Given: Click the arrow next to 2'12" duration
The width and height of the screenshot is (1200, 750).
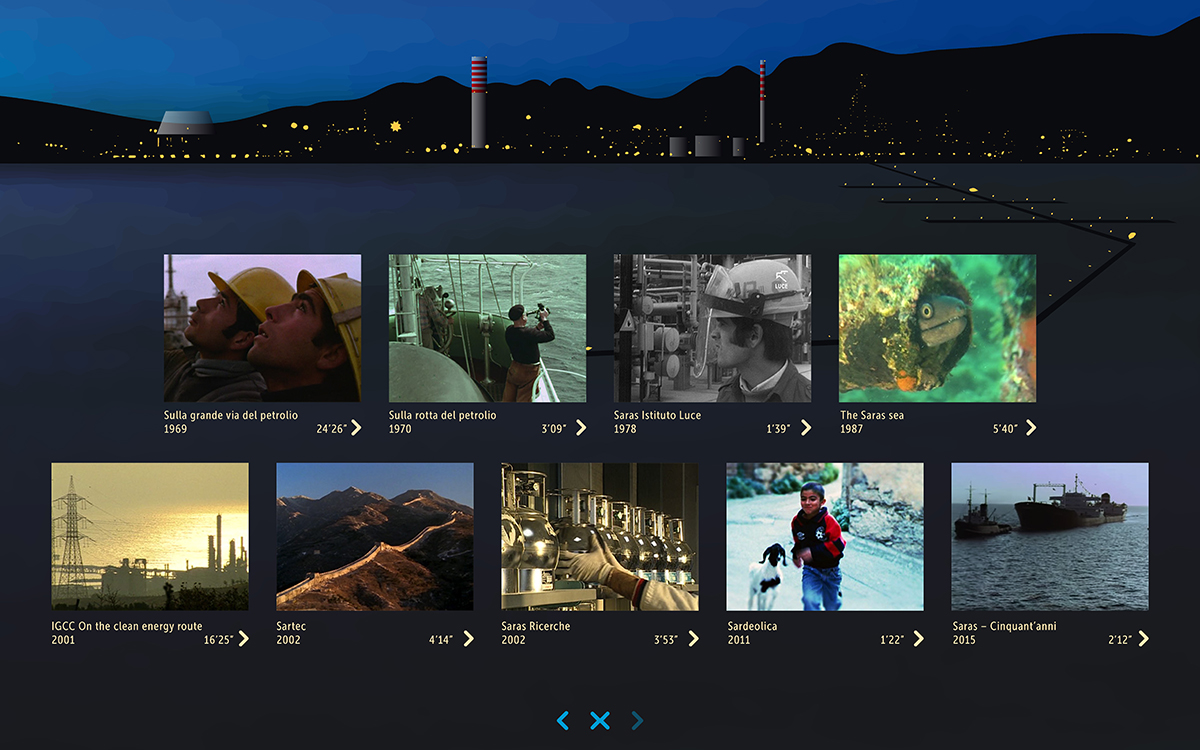Looking at the screenshot, I should tap(1144, 639).
